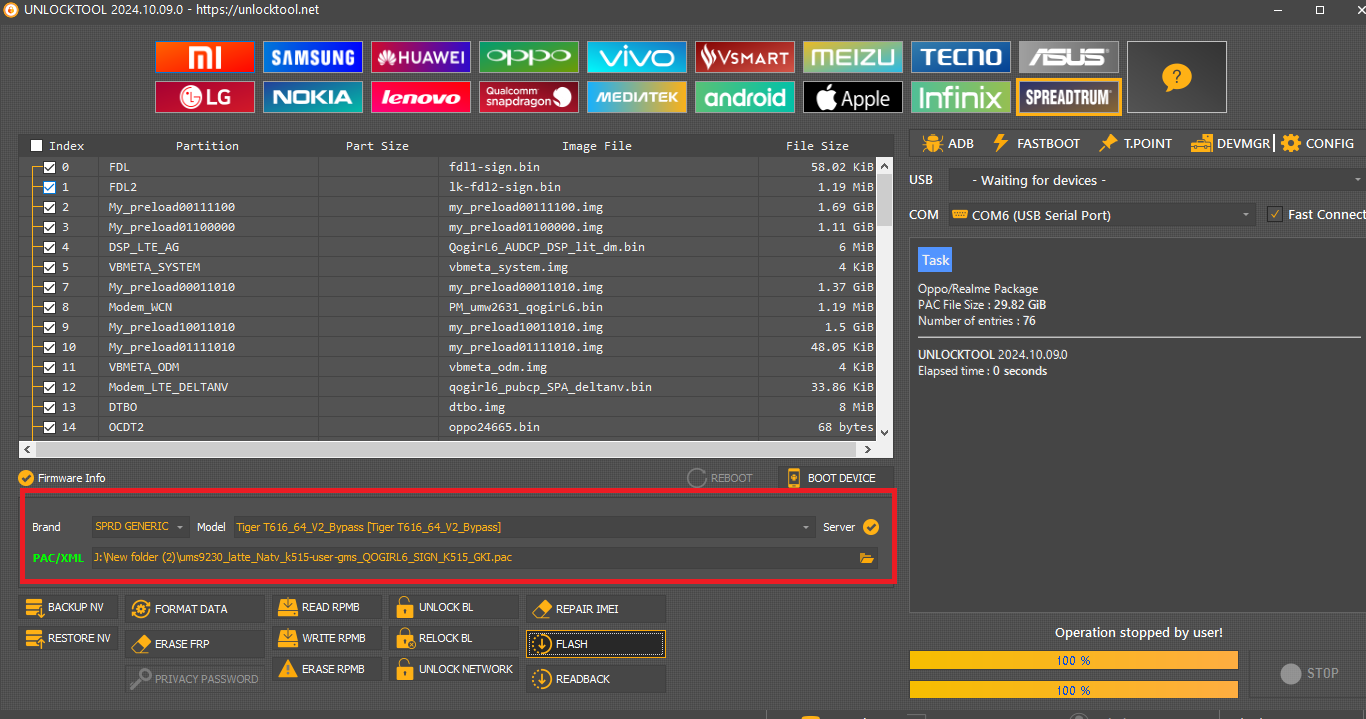Toggle the select-all Index checkbox
This screenshot has height=719, width=1366.
click(37, 146)
